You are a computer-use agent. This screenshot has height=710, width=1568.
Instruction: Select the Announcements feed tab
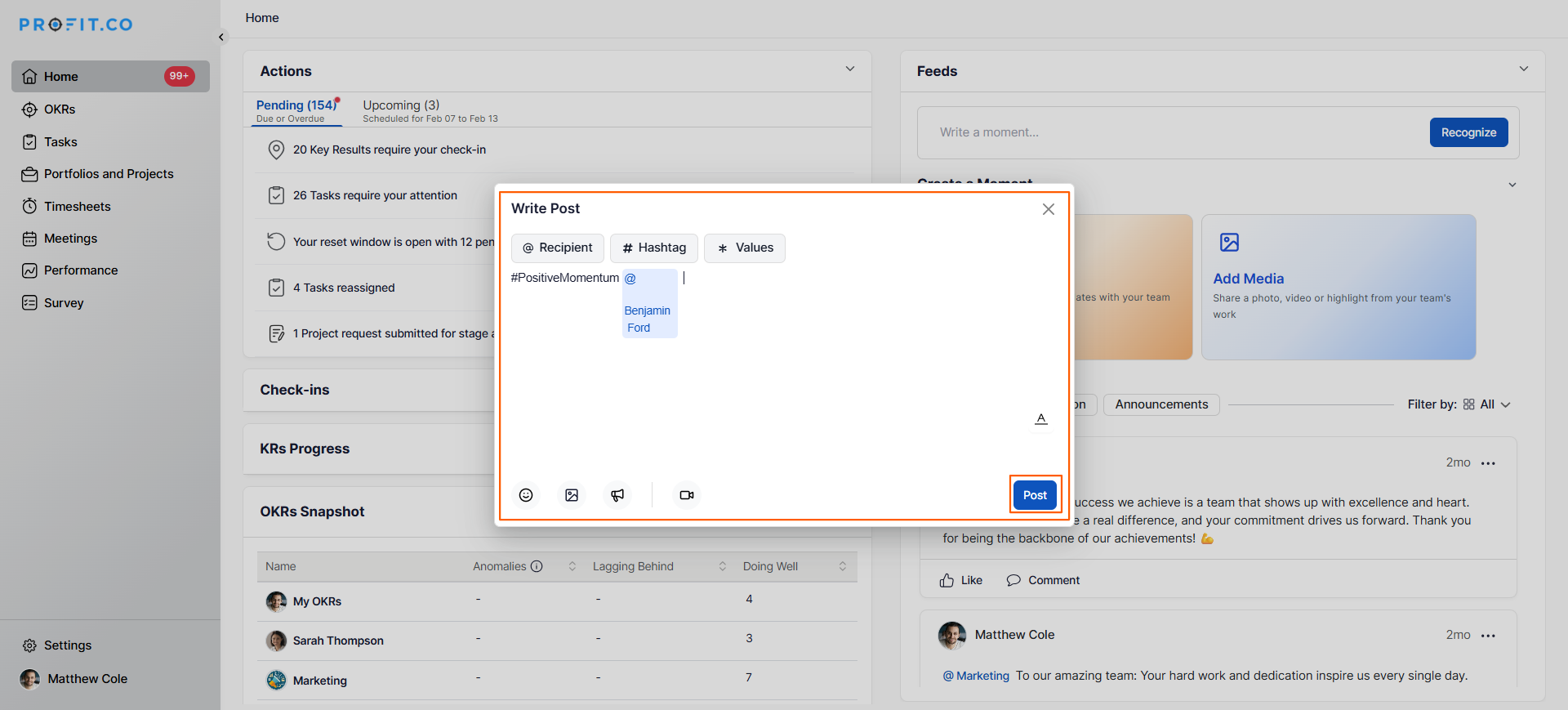tap(1160, 404)
